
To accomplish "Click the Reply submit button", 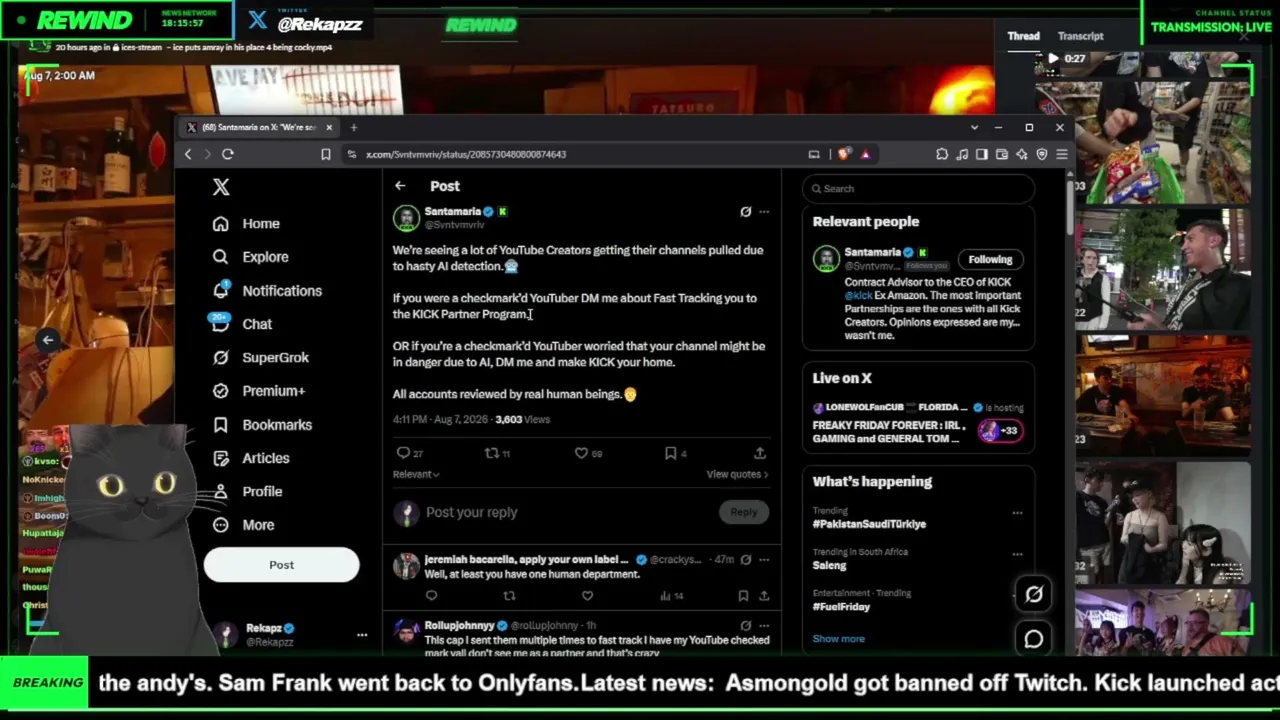I will [x=743, y=512].
